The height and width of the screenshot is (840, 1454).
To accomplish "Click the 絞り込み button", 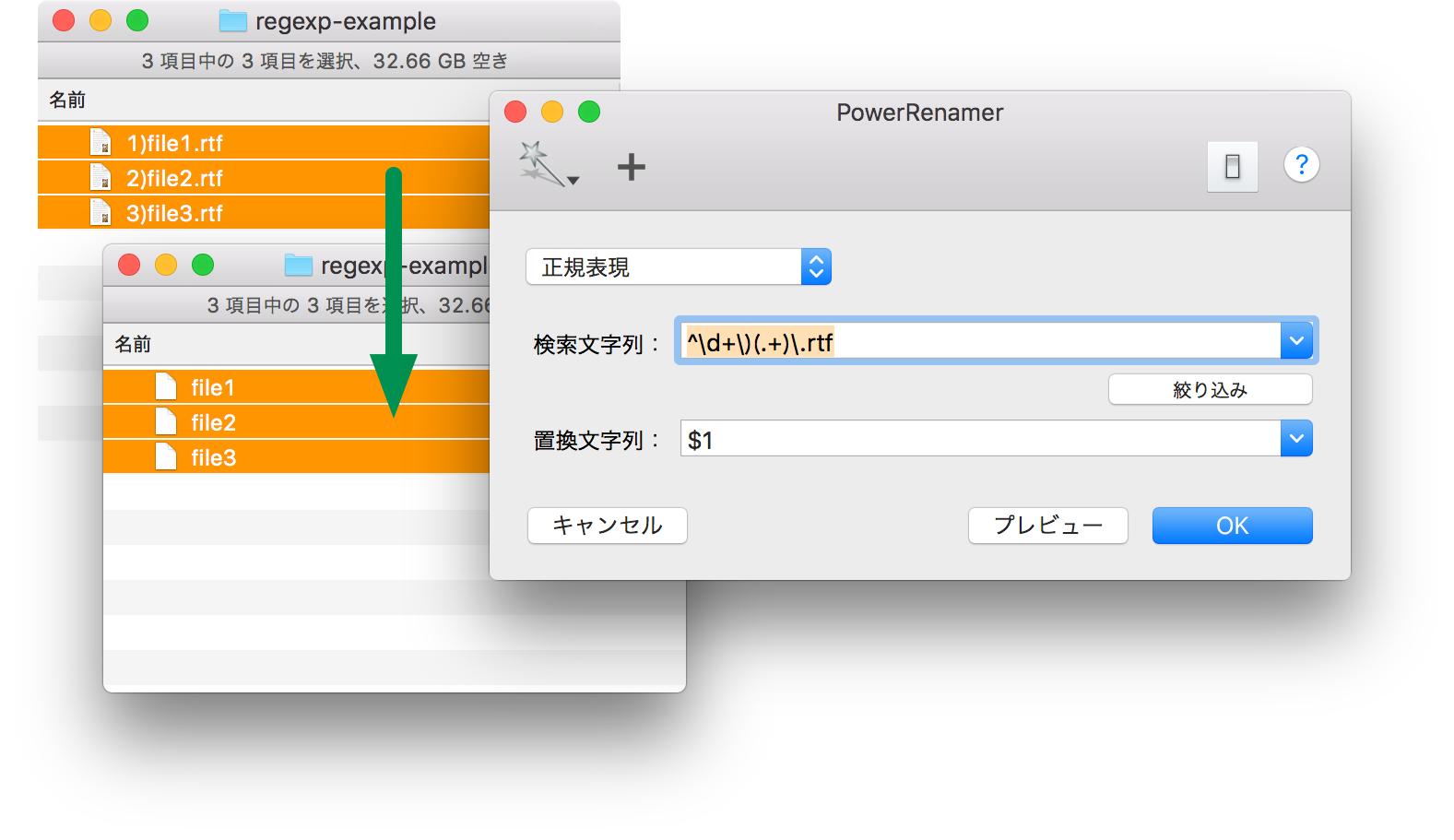I will [1210, 390].
